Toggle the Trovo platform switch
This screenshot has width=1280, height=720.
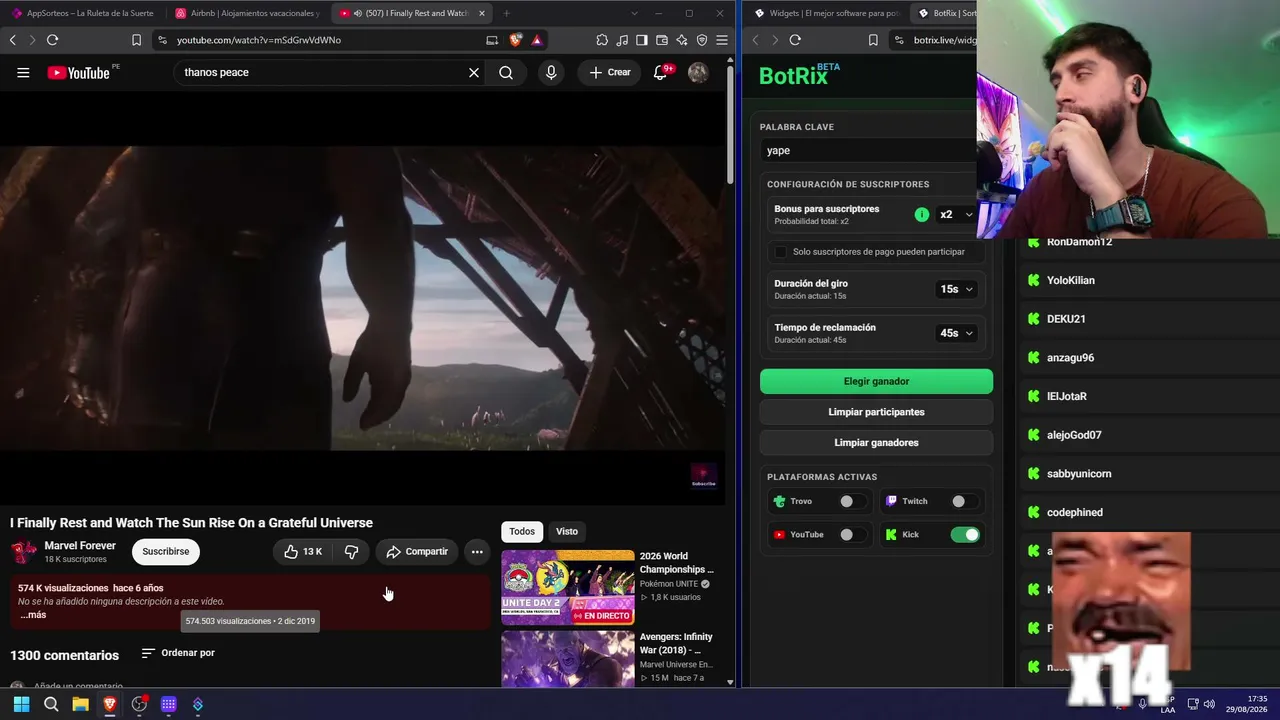852,501
